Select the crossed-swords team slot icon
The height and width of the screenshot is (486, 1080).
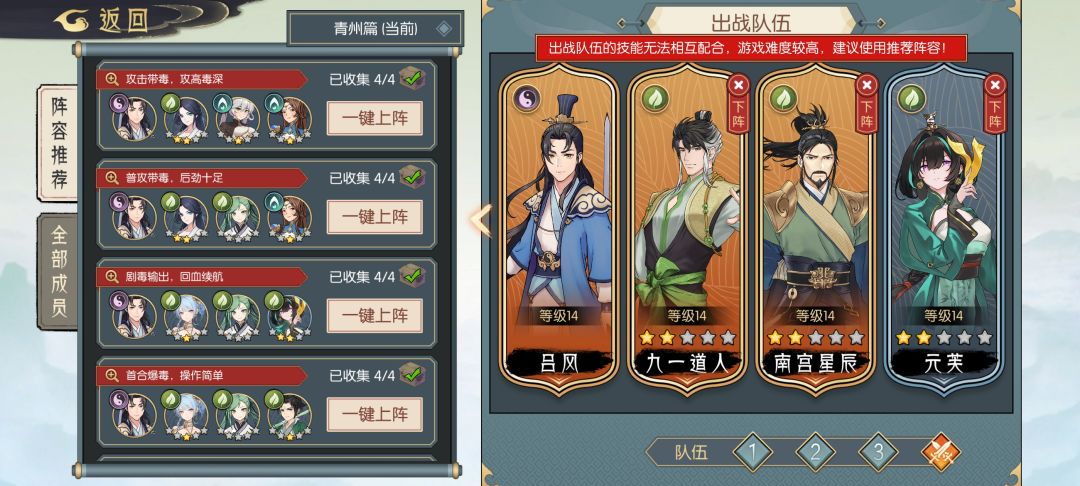941,452
